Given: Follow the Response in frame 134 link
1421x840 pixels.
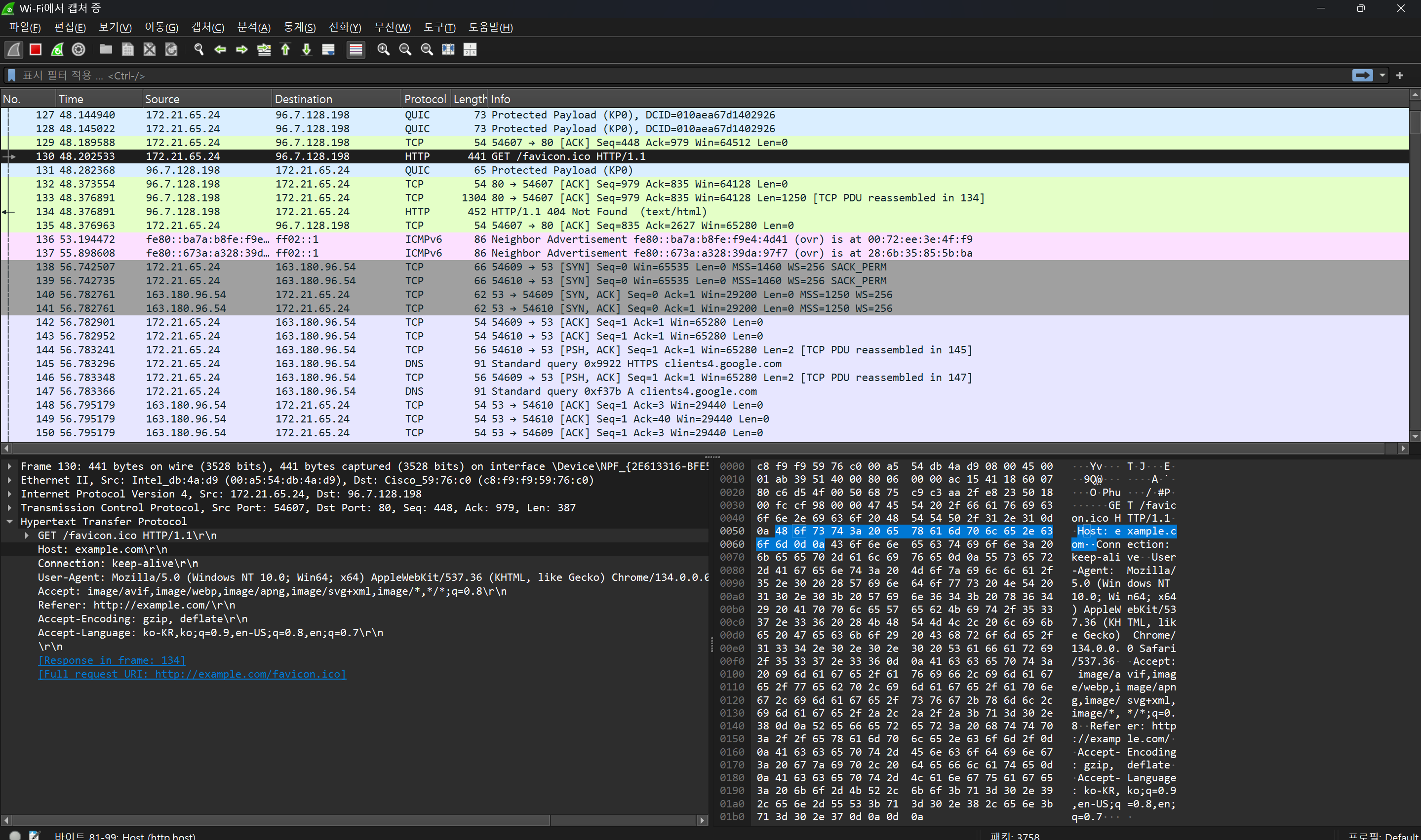Looking at the screenshot, I should 112,660.
